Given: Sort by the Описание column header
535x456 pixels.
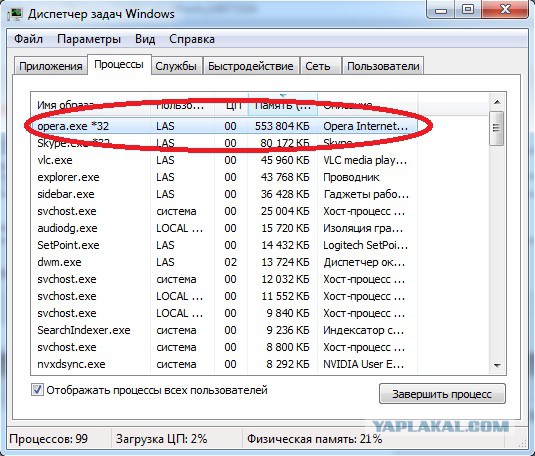Looking at the screenshot, I should (367, 105).
